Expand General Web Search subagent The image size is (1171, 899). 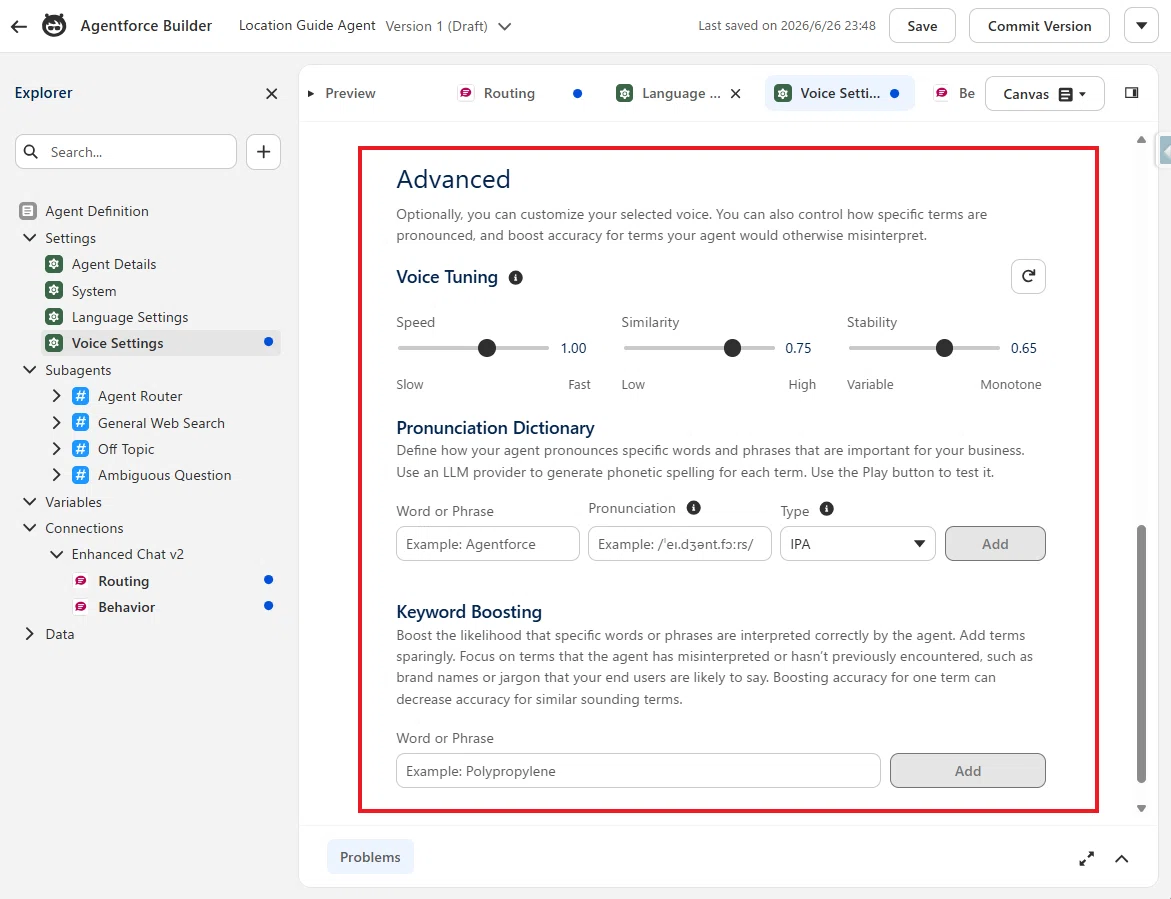56,423
